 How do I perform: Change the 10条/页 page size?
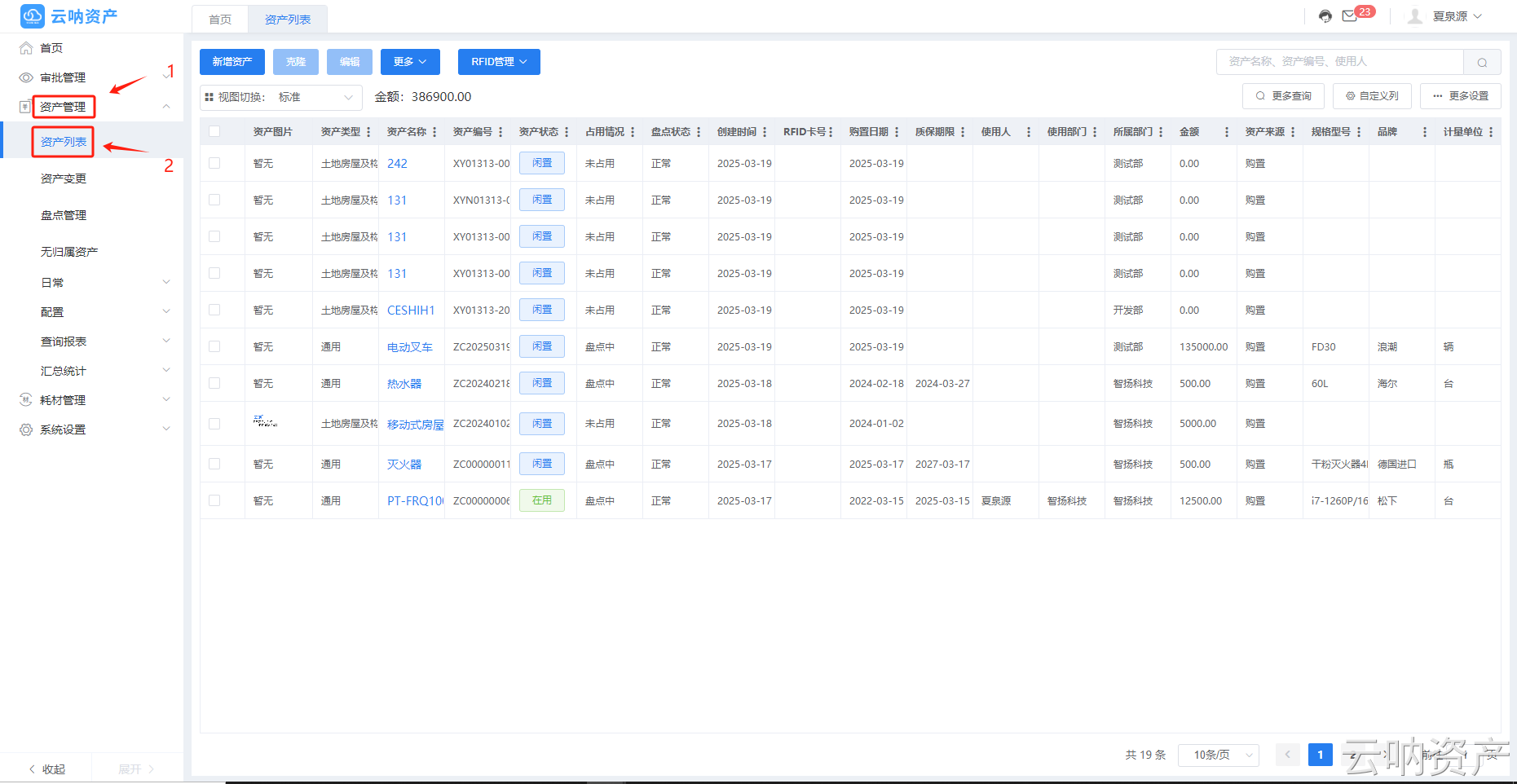[x=1220, y=755]
